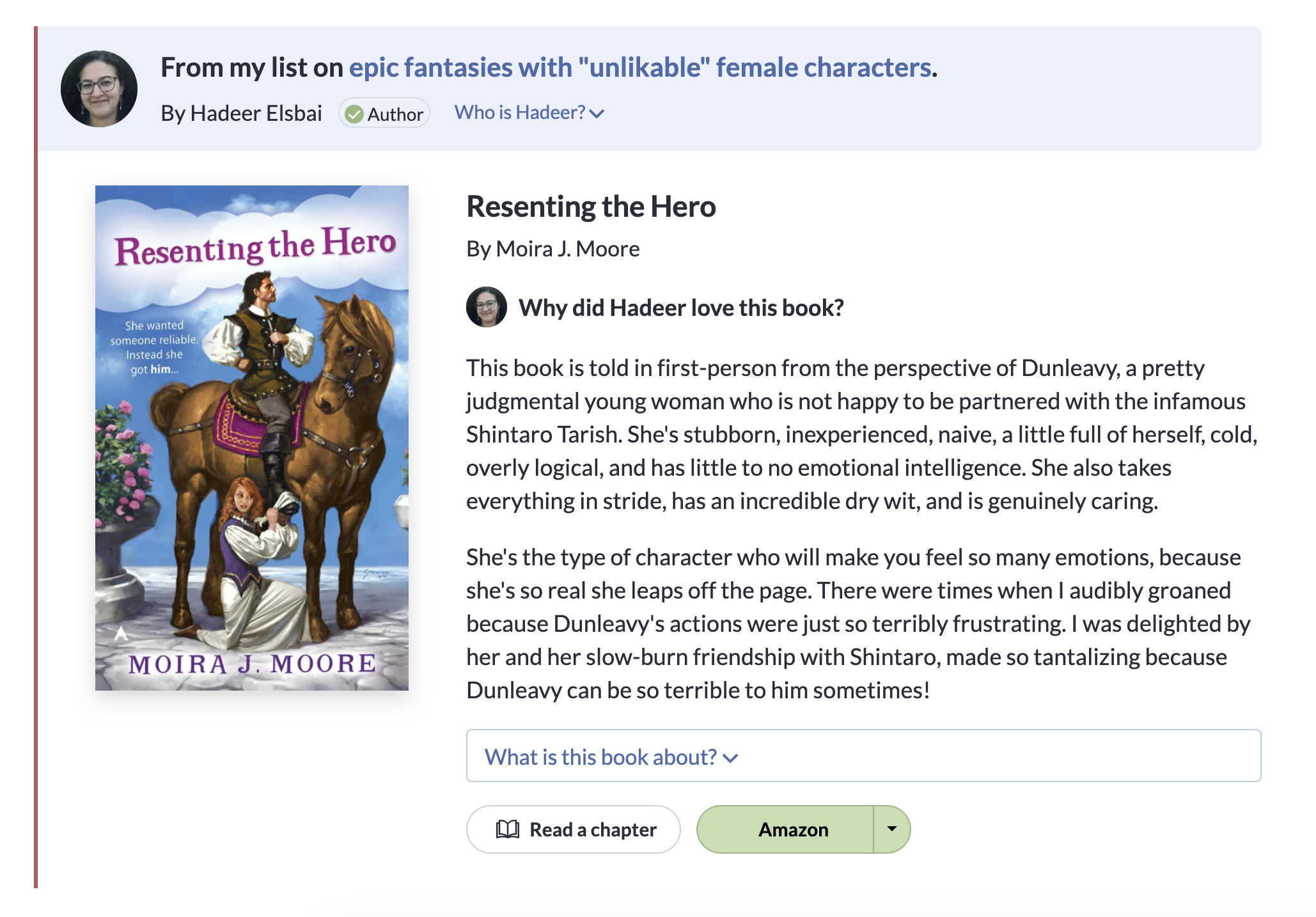Click the "Why did Hadeer love this book?" heading
Viewport: 1316px width, 917px height.
click(x=681, y=308)
